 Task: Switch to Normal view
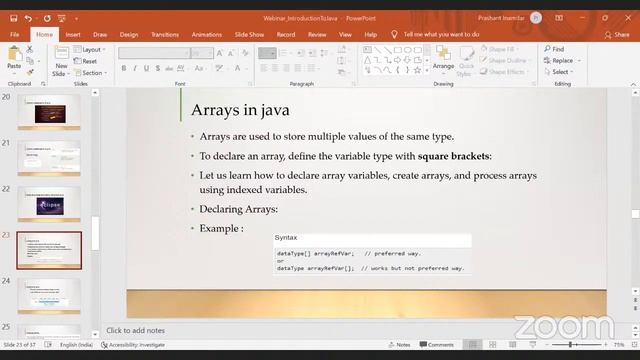[x=472, y=345]
